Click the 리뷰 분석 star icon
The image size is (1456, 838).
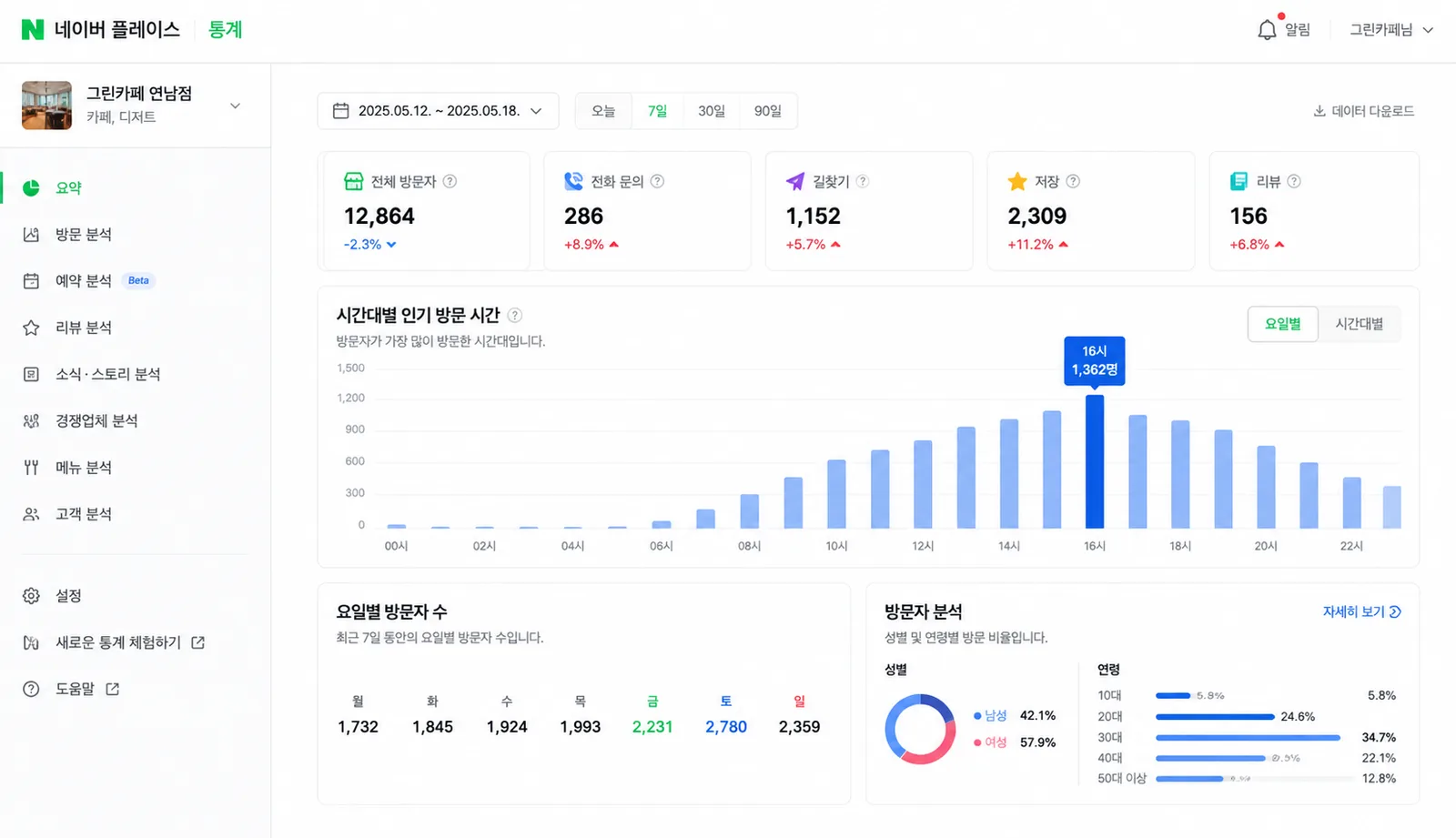[31, 328]
